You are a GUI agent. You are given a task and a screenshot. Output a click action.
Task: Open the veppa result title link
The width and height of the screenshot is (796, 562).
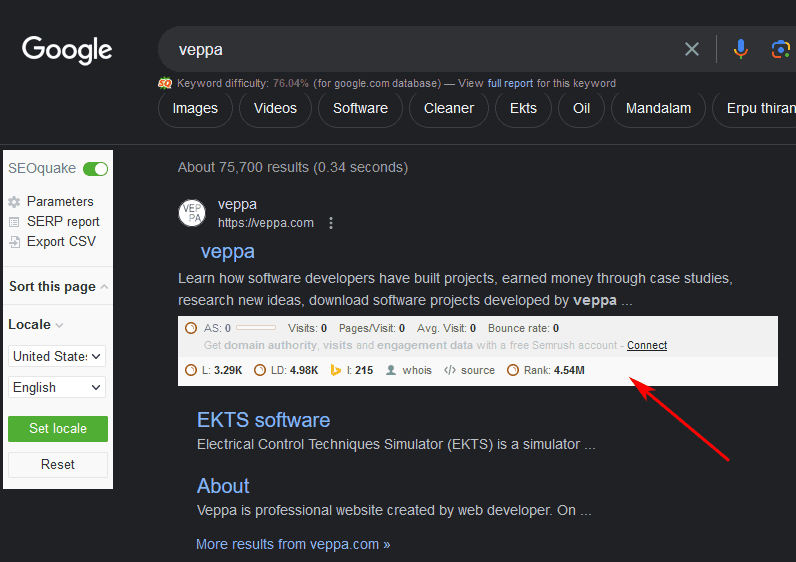227,252
